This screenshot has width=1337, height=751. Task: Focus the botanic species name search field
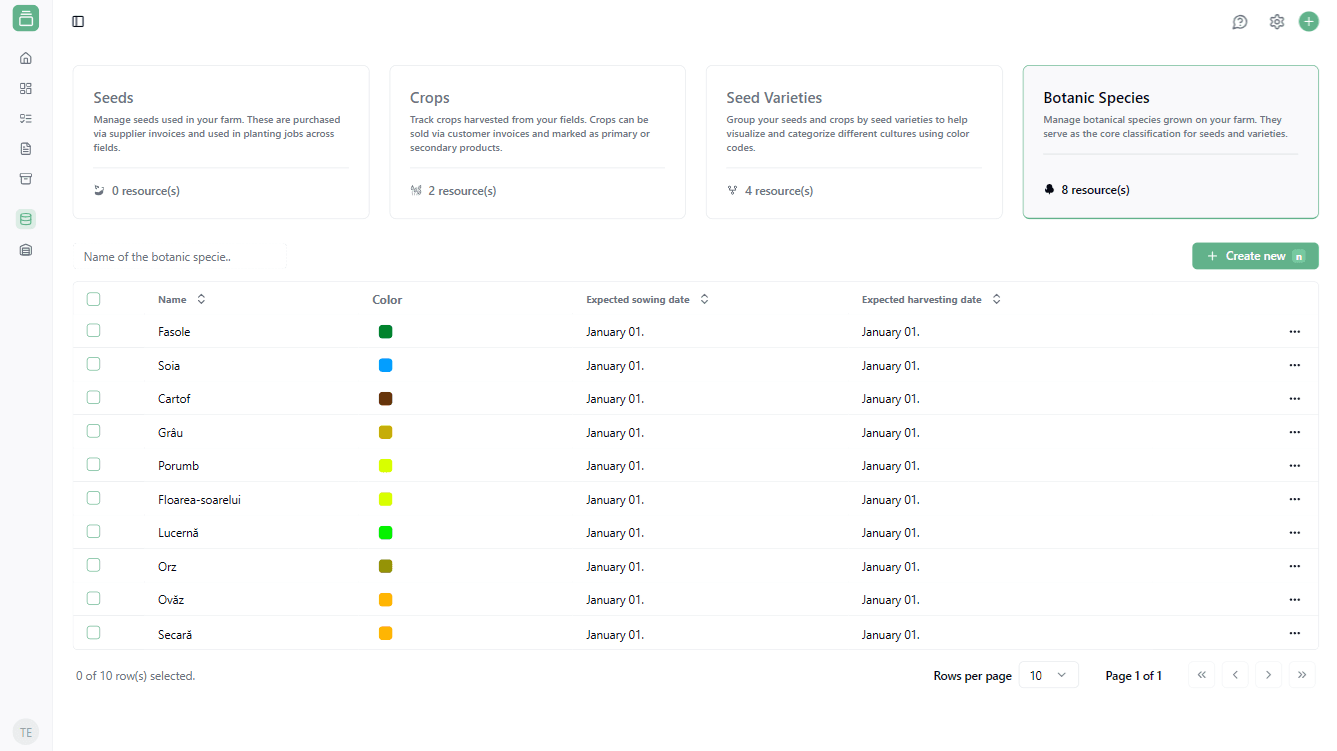coord(180,257)
